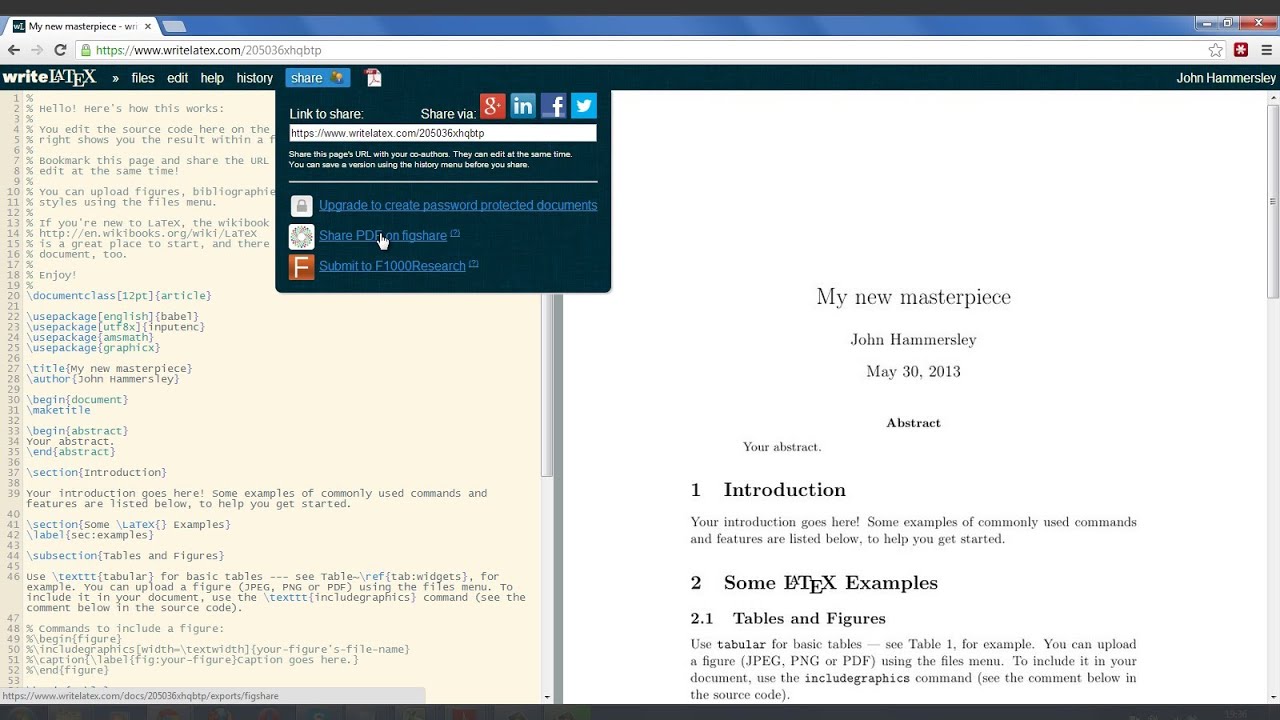Click the \author{John Hammersley} source line
The height and width of the screenshot is (720, 1280).
103,379
